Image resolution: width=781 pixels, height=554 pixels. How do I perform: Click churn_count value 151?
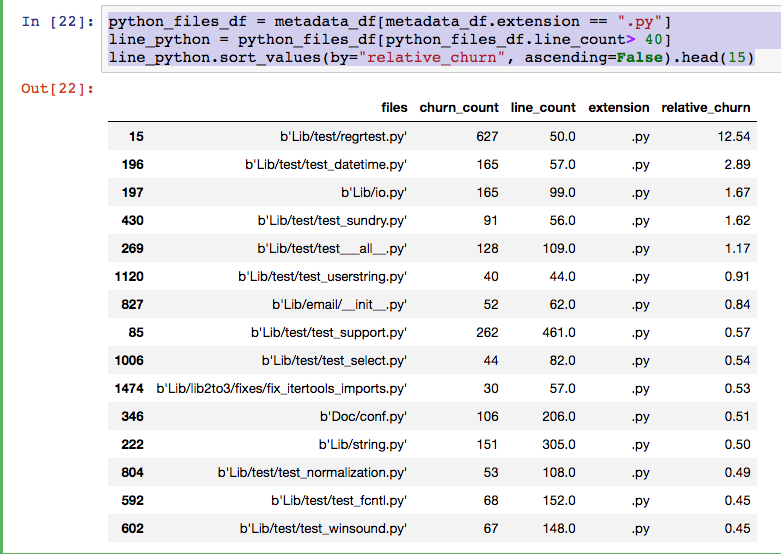pyautogui.click(x=488, y=444)
